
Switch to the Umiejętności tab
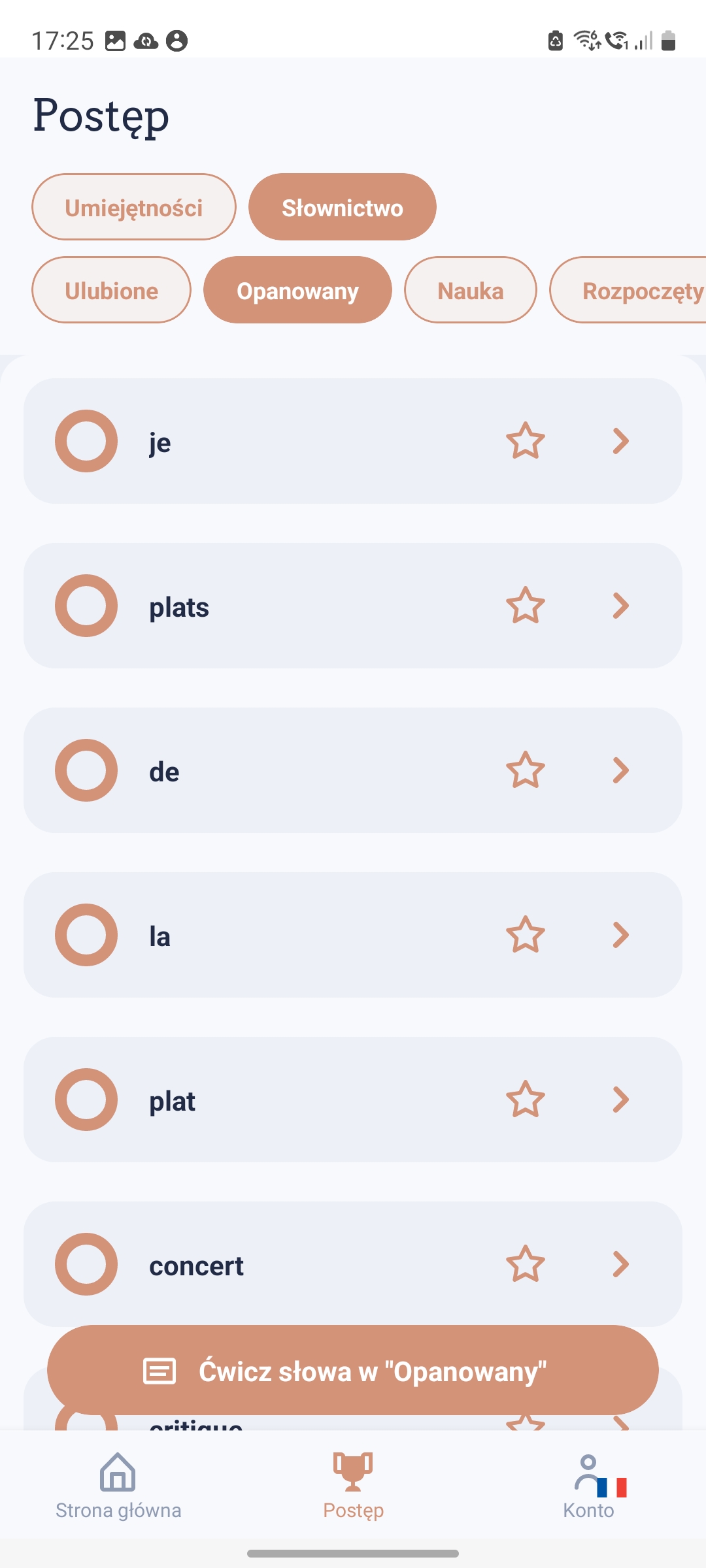pos(134,207)
